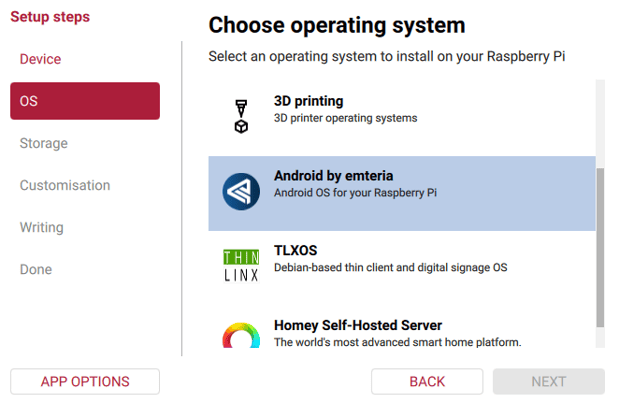619x403 pixels.
Task: Click the OS list scrollbar thumb
Action: pos(600,247)
